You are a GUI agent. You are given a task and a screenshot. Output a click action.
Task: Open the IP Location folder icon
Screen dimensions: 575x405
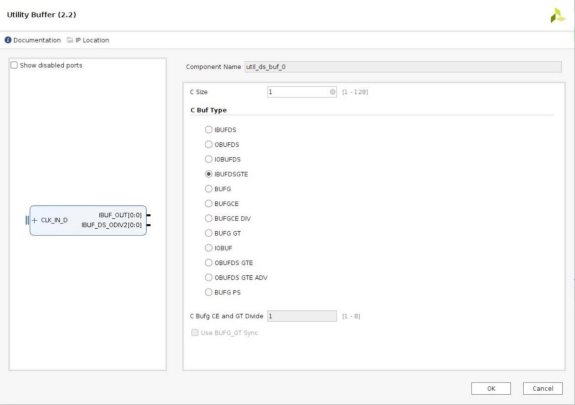coord(70,40)
